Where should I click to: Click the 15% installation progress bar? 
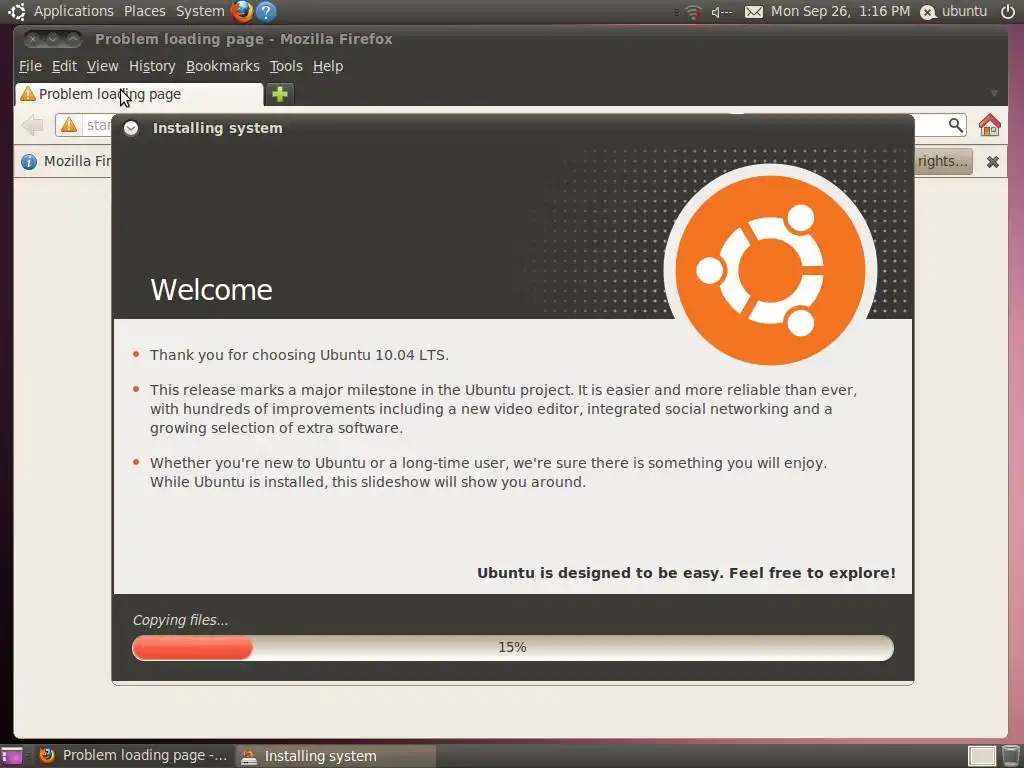click(x=513, y=647)
